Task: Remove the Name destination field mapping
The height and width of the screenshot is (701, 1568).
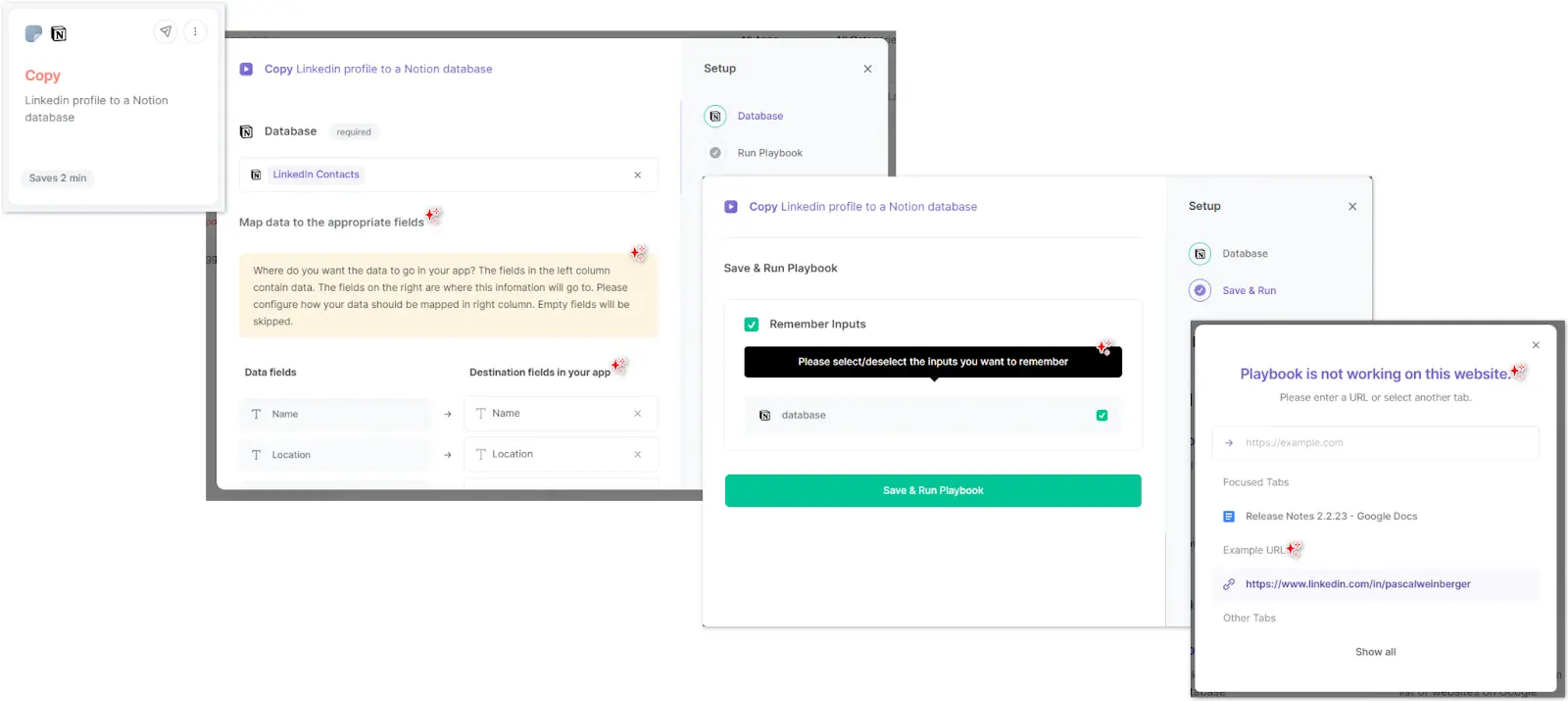Action: point(638,414)
